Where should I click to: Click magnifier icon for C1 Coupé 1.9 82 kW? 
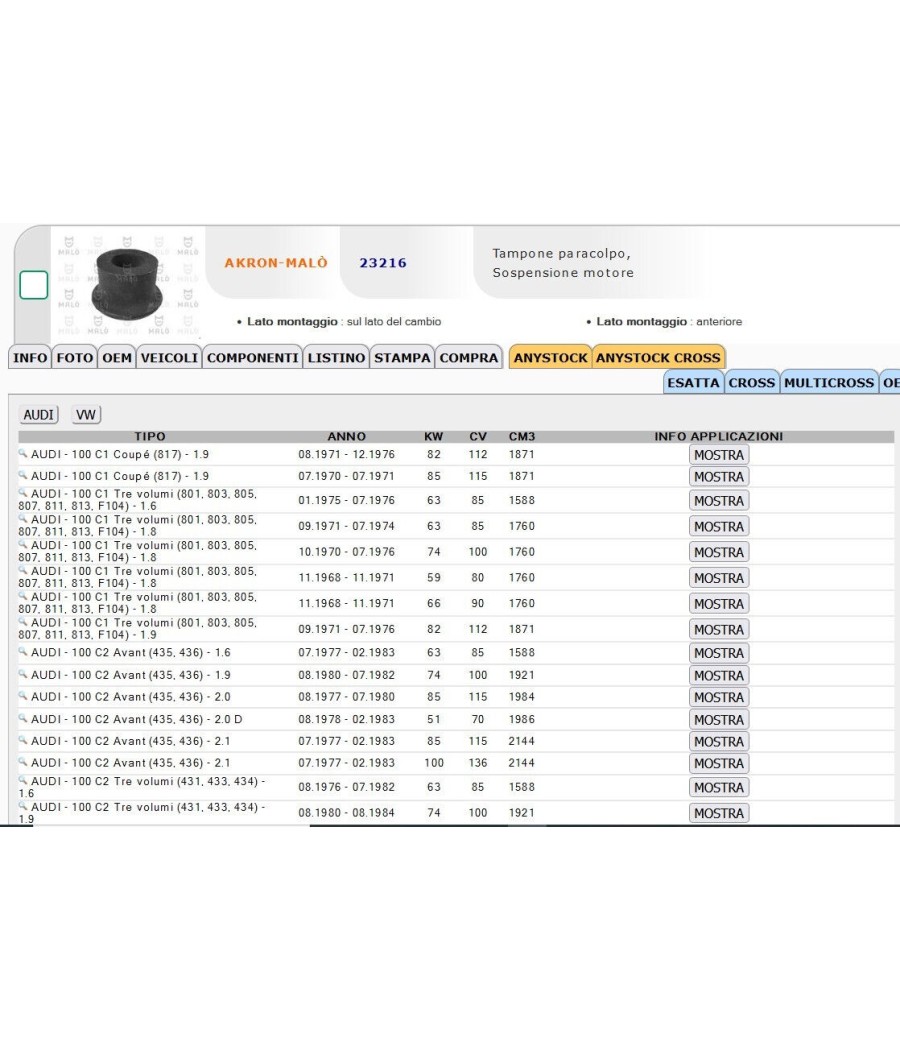click(x=23, y=453)
